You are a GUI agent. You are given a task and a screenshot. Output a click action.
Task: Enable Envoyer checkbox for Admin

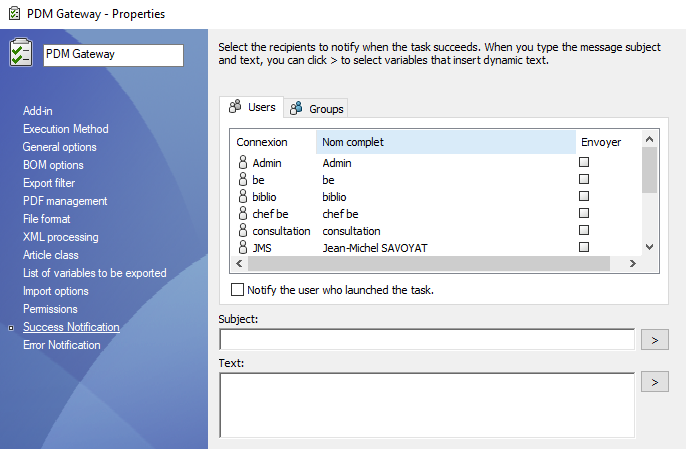tap(584, 162)
